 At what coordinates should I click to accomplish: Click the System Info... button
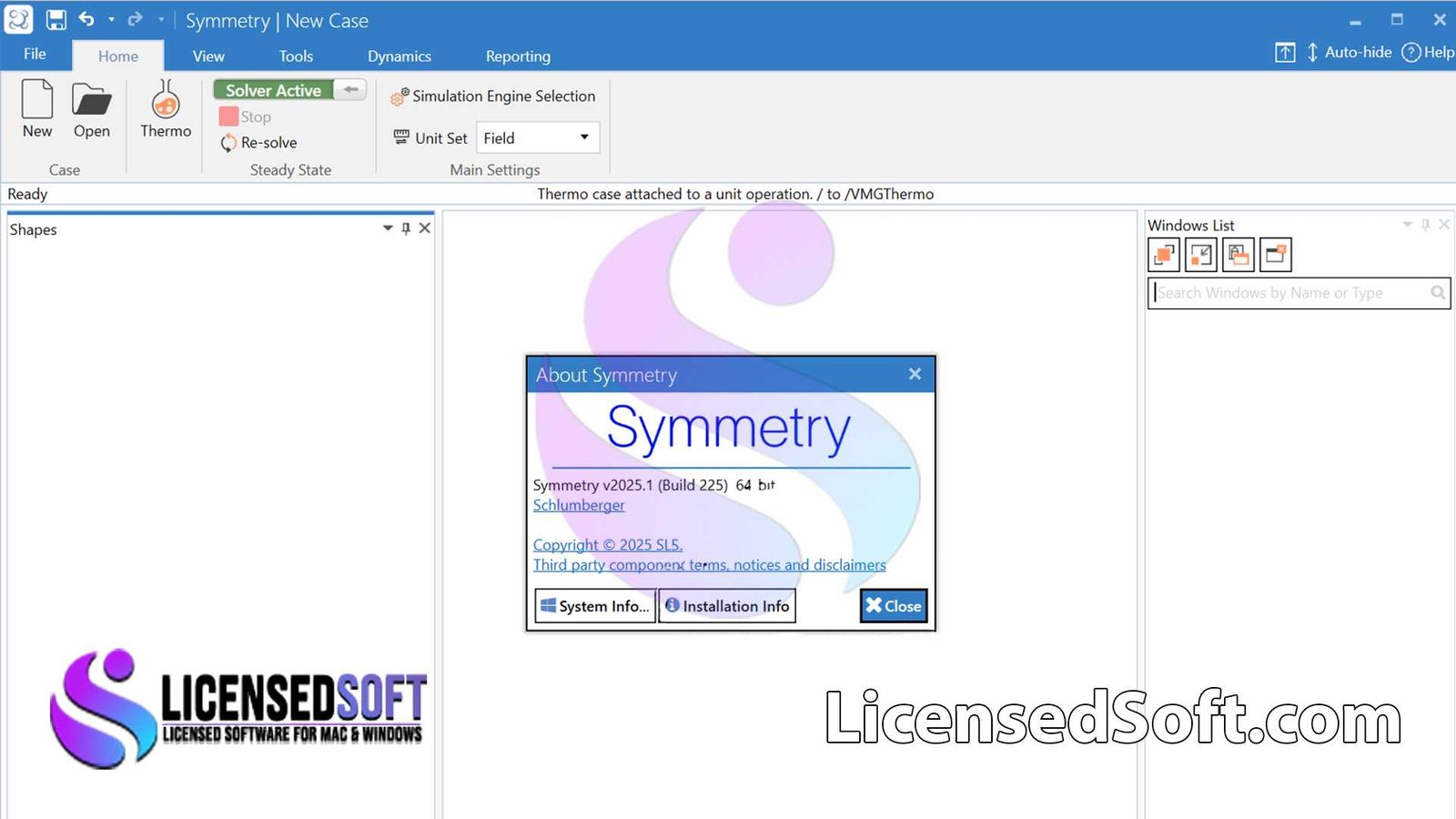[x=594, y=606]
